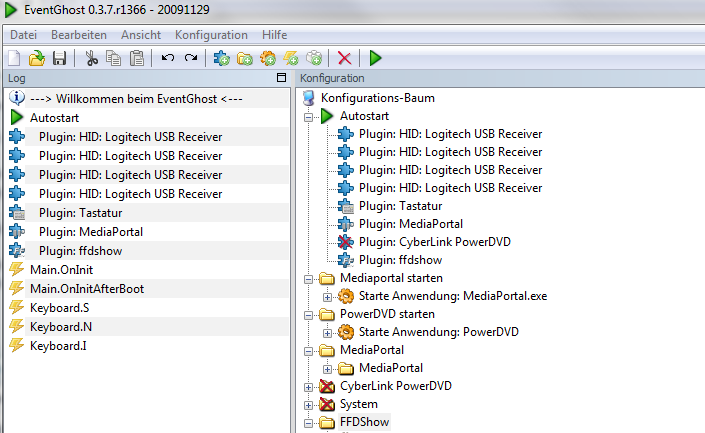Select the disabled Plugin: CyberLink PowerDVD item
The width and height of the screenshot is (705, 433).
434,242
